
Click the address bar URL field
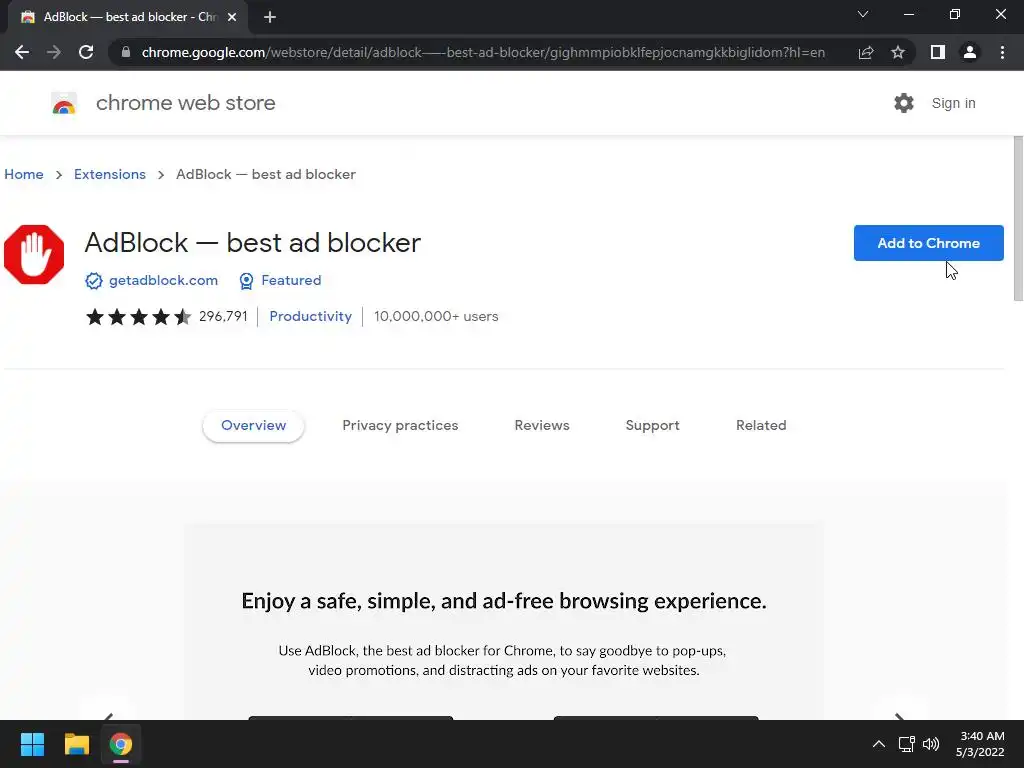click(480, 52)
